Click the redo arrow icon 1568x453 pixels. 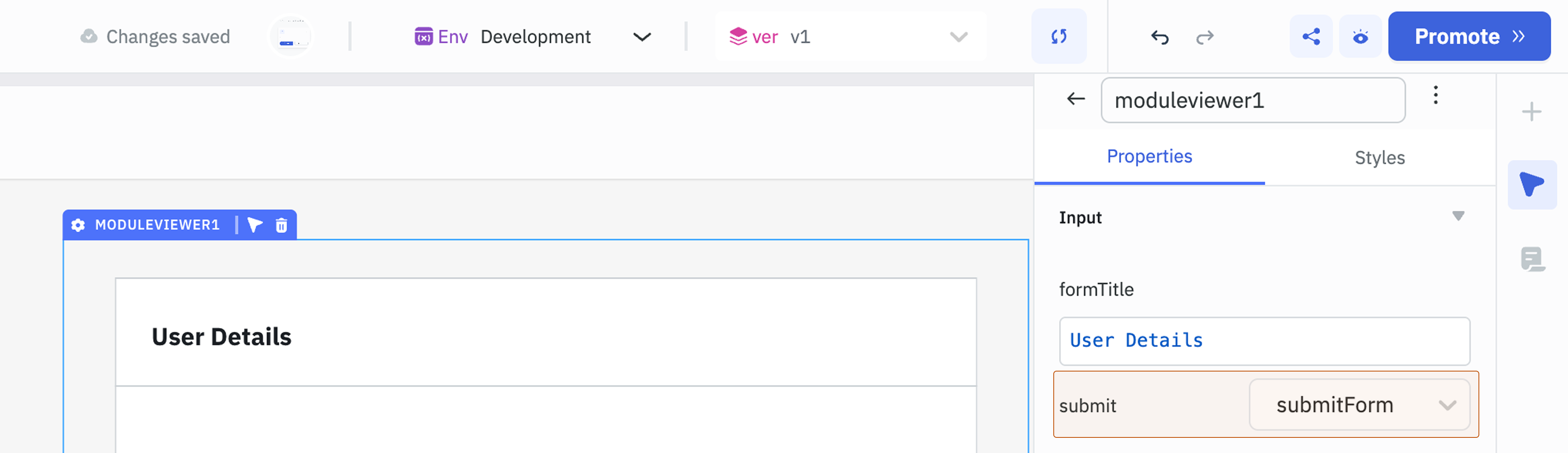pos(1204,36)
